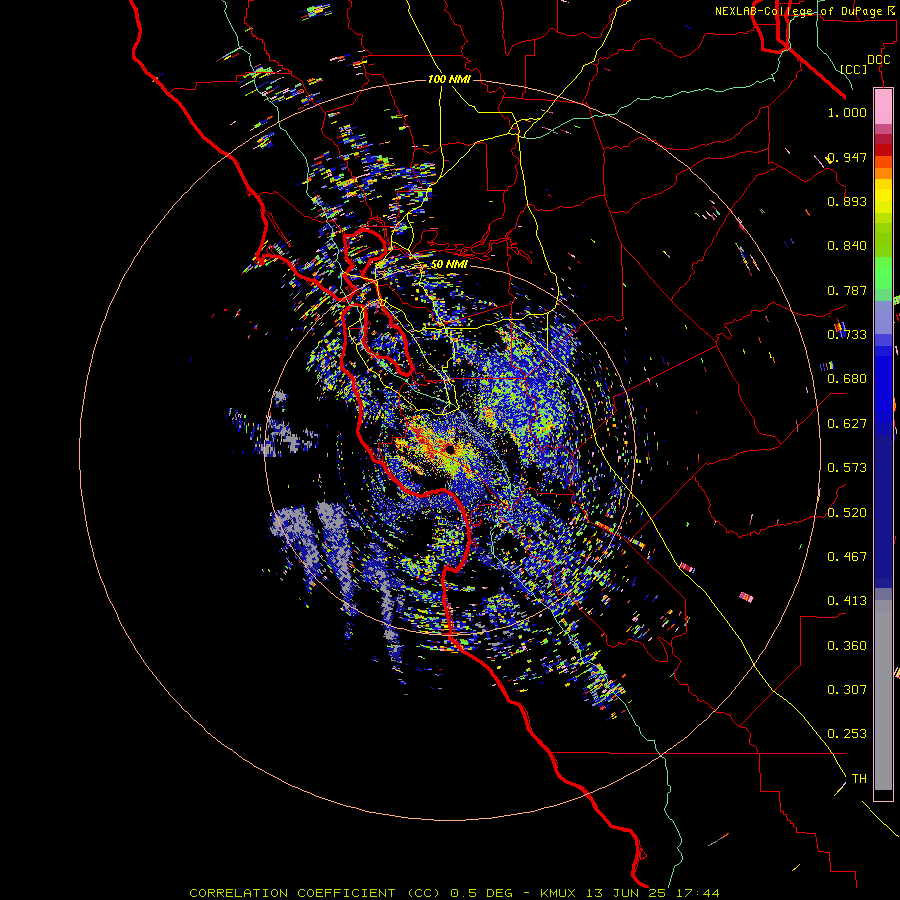Pick the pink swatch atop the color bar
Image resolution: width=900 pixels, height=900 pixels.
tap(883, 106)
